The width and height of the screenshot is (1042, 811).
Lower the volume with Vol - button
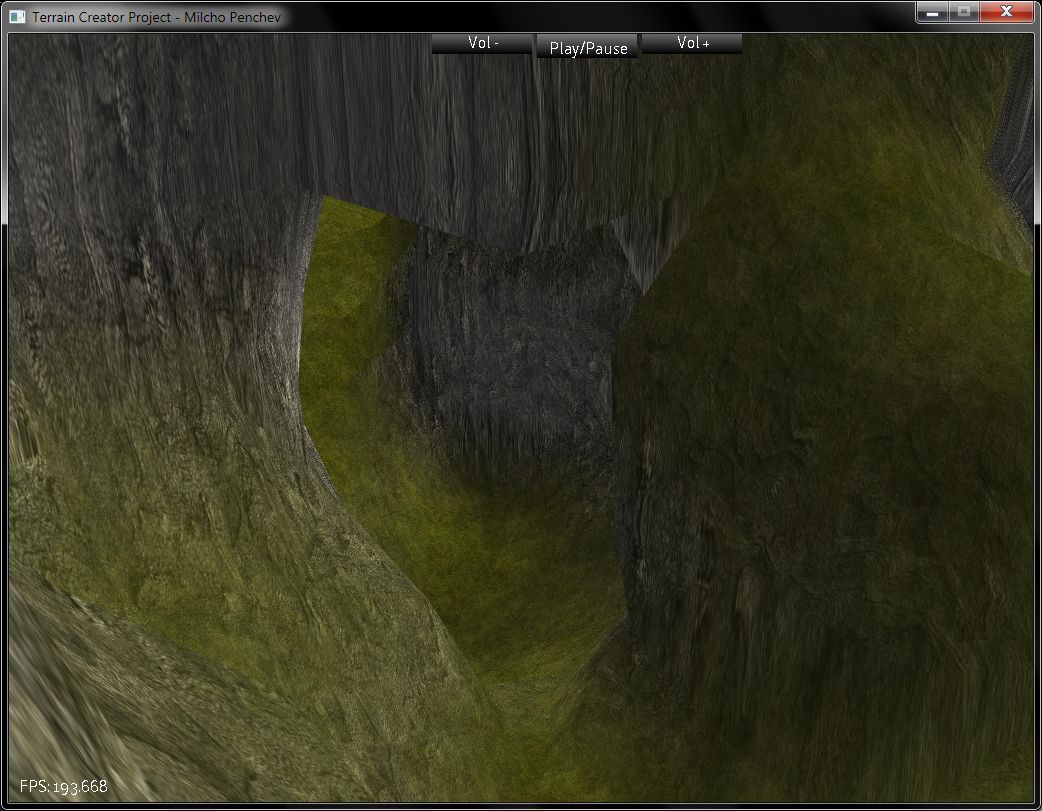482,43
